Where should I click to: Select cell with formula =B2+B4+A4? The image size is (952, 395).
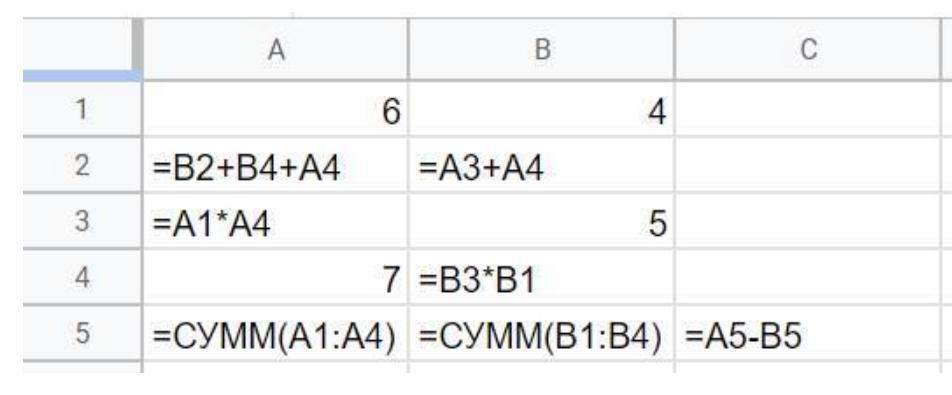(x=276, y=165)
